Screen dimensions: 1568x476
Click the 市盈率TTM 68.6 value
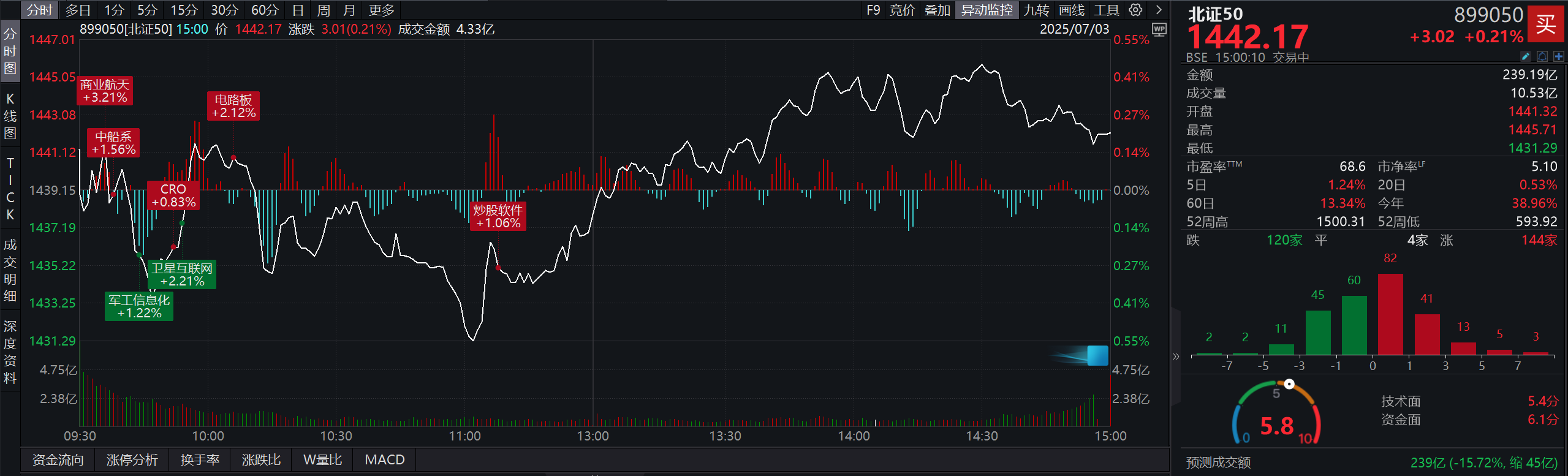point(1352,167)
